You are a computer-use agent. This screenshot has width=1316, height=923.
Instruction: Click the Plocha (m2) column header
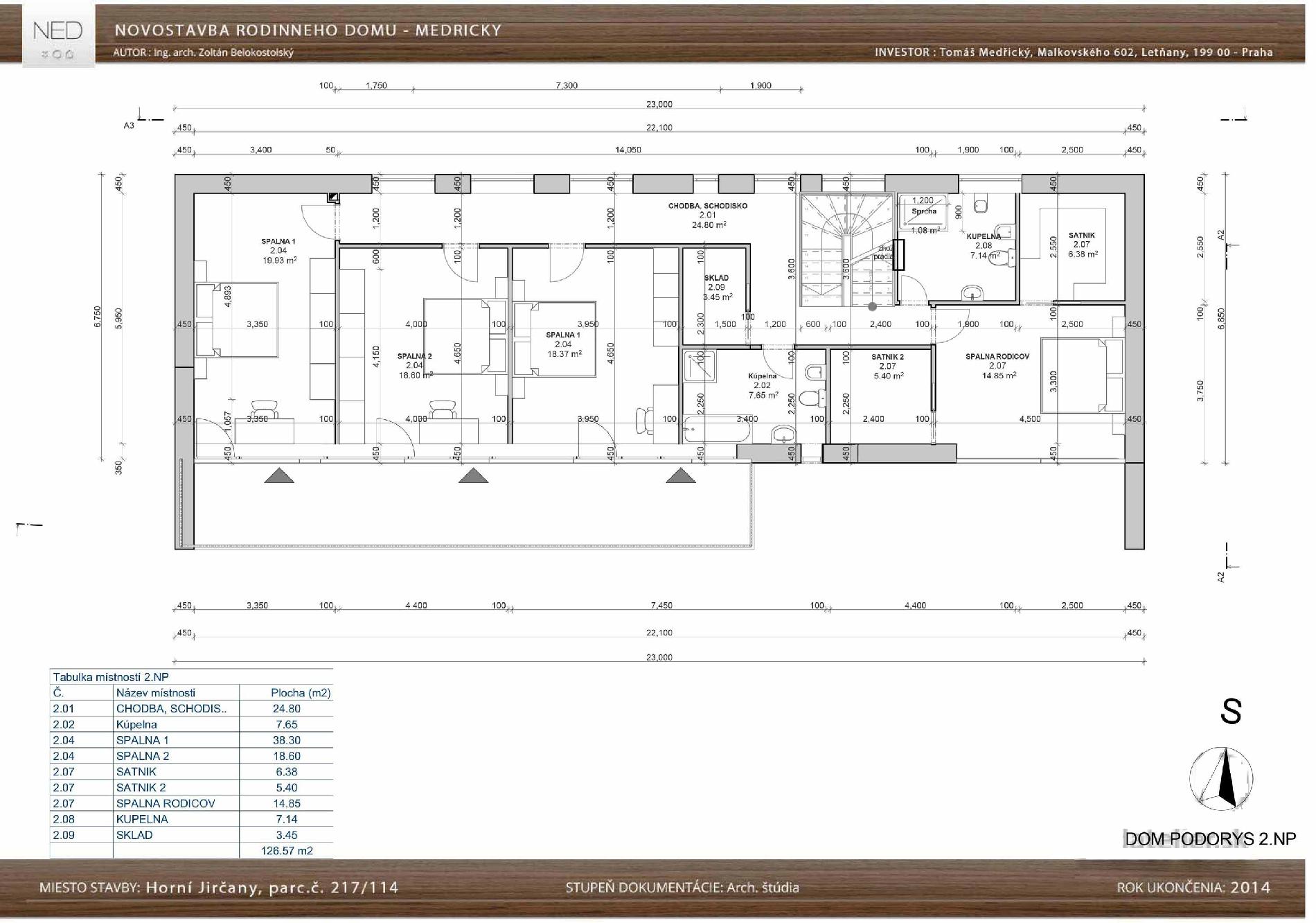tap(301, 693)
